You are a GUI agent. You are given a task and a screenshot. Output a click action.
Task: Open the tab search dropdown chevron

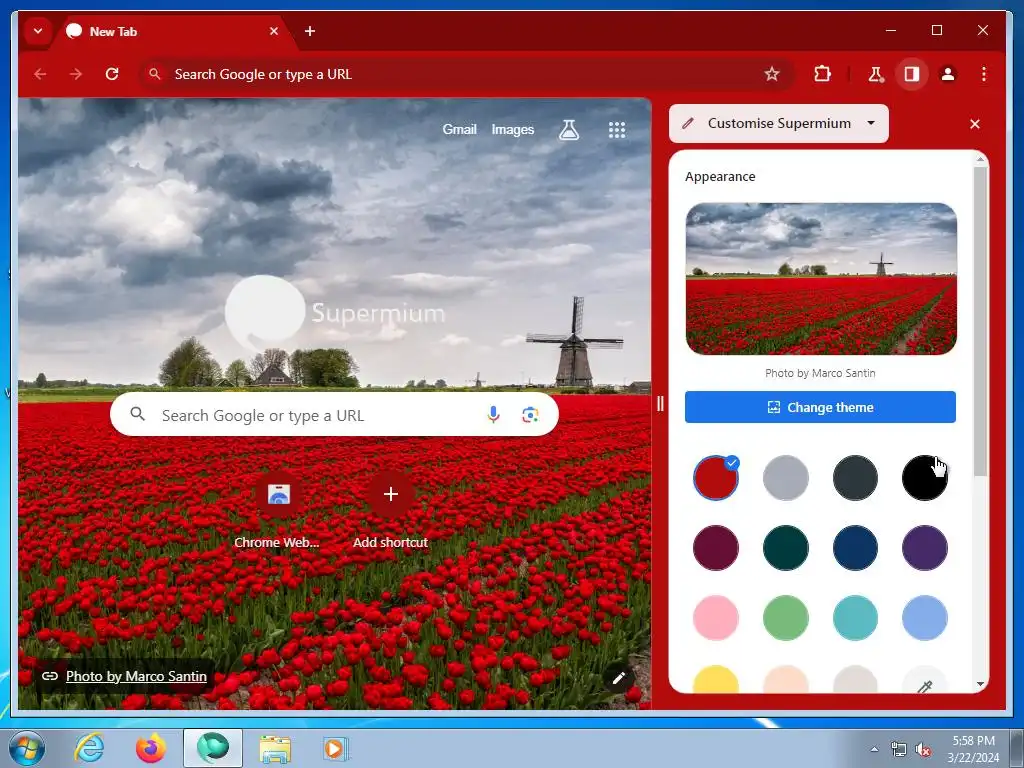[38, 31]
